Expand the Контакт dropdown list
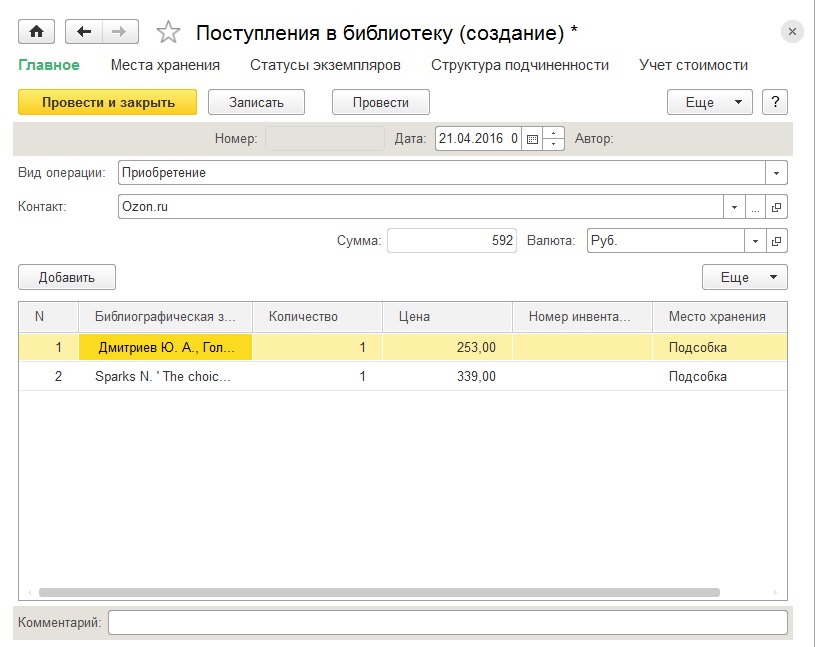 [x=734, y=207]
